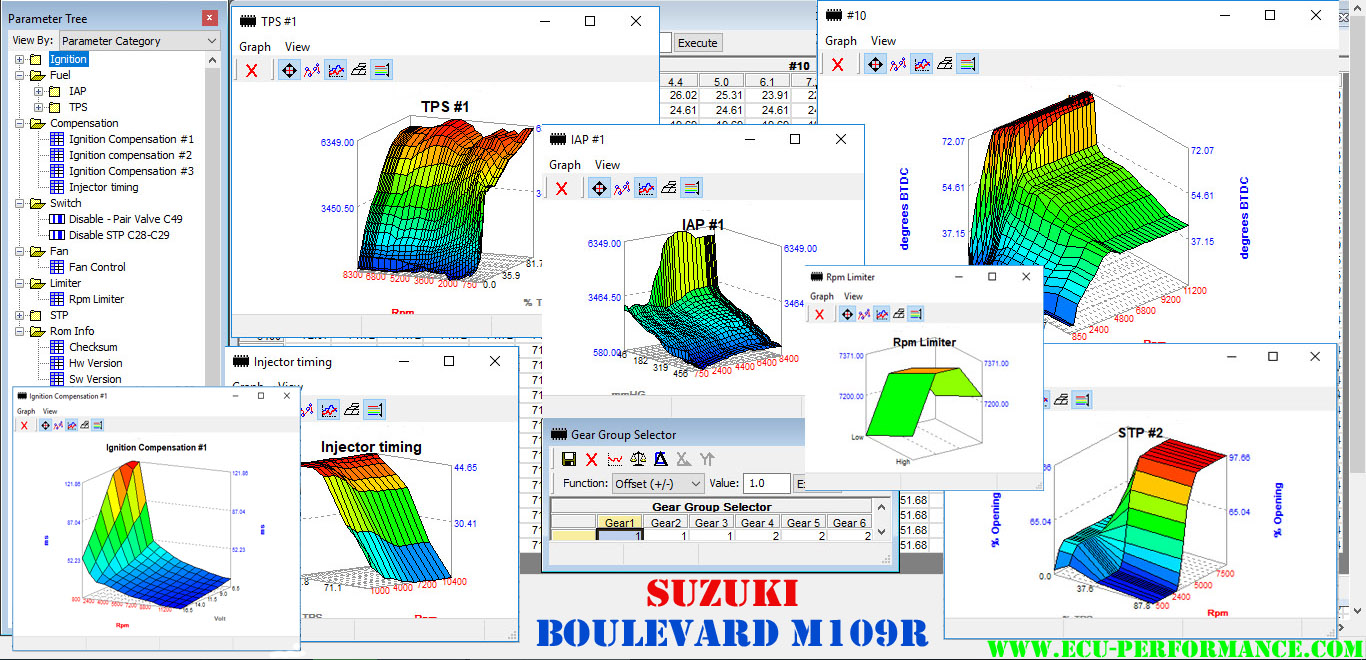
Task: Open the Graph menu in TPS #1 window
Action: (x=255, y=47)
